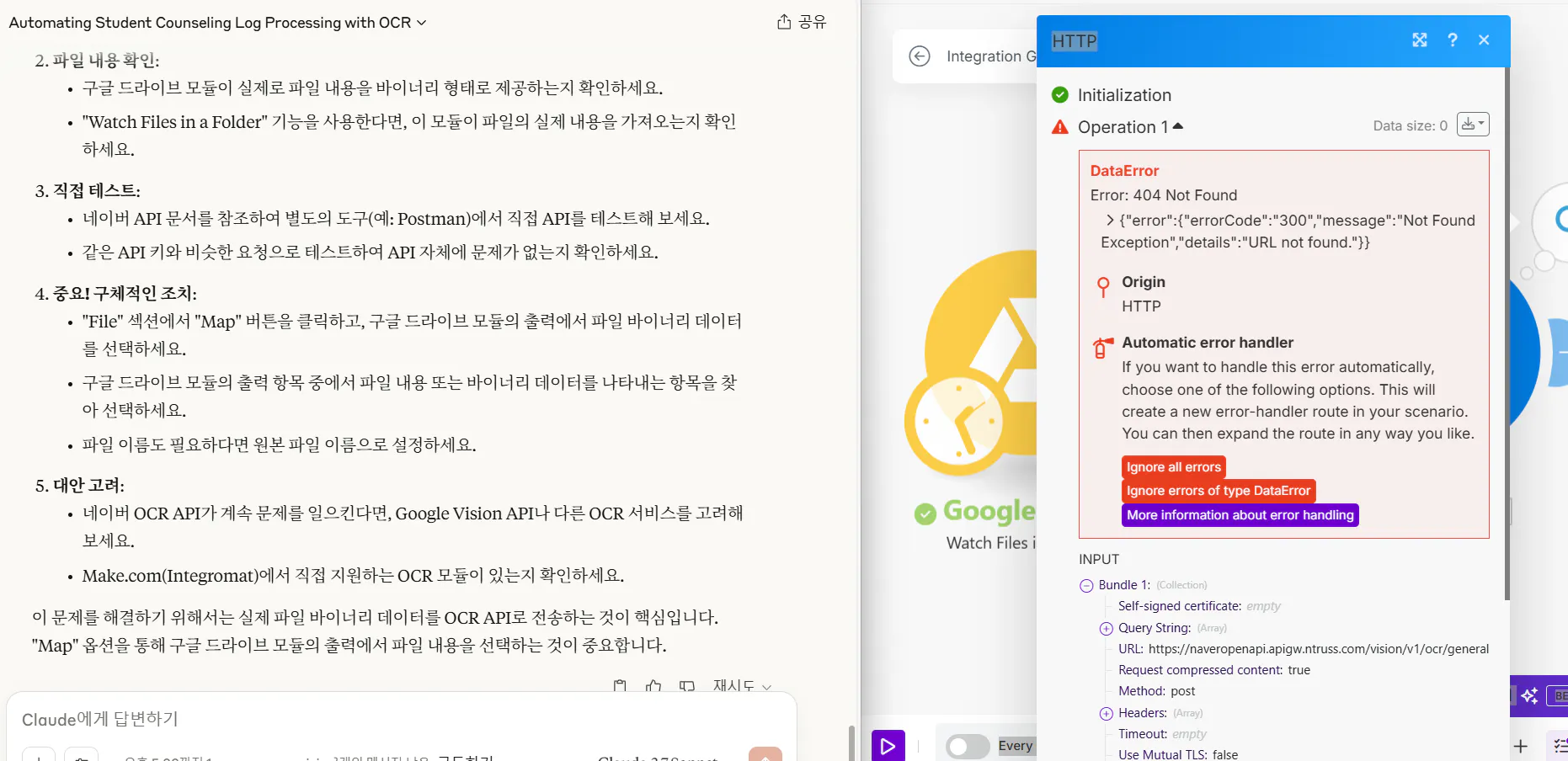Give thumbs down to Claude's response
1568x761 pixels.
pos(687,686)
